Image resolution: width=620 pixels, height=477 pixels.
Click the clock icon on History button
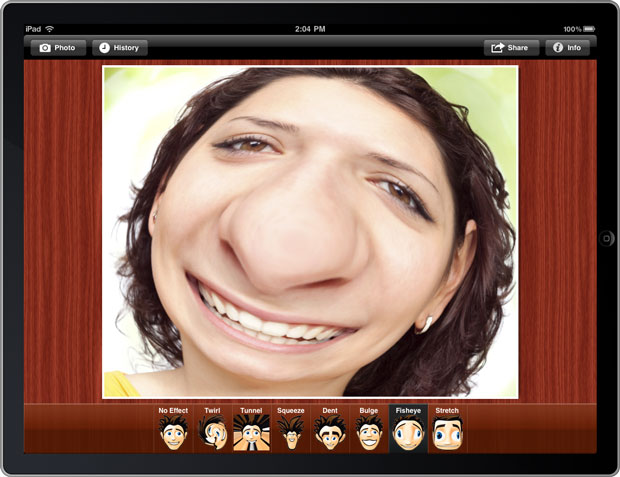click(x=104, y=48)
